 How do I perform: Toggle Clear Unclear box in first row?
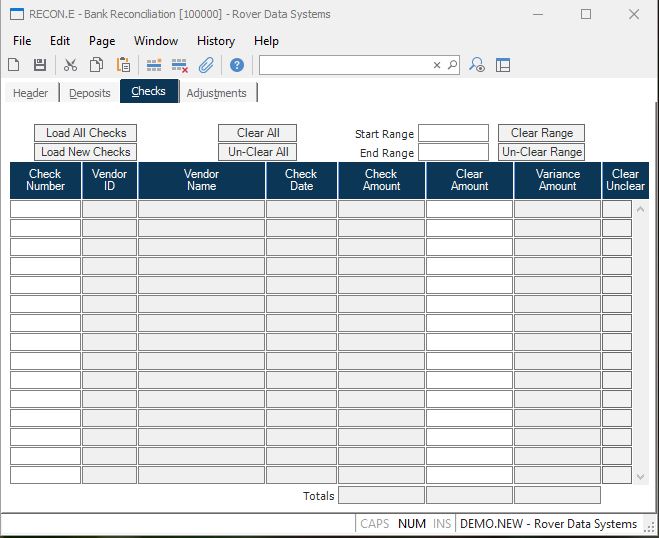pos(617,209)
